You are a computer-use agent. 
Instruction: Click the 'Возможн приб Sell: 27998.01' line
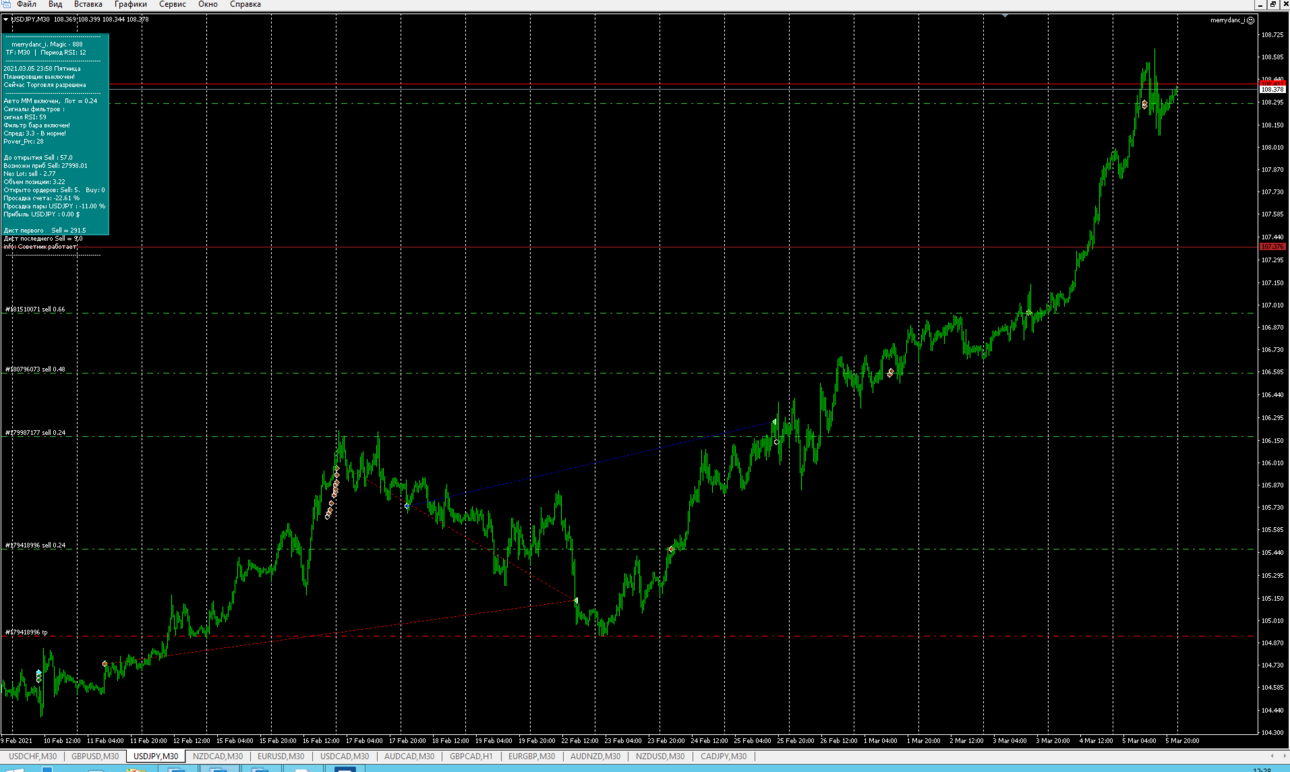coord(46,166)
